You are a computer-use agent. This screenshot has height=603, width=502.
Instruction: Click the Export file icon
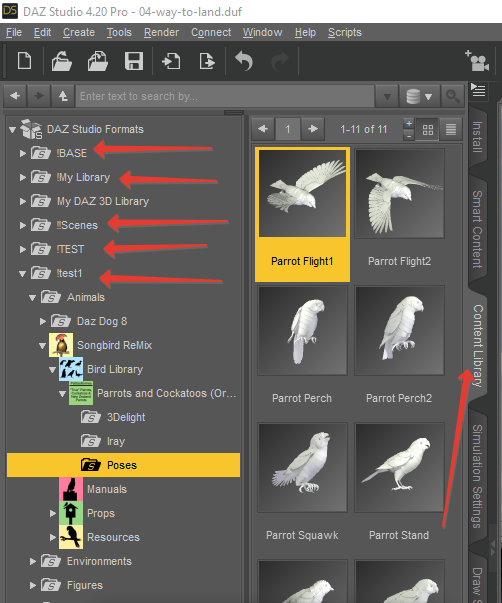[207, 61]
